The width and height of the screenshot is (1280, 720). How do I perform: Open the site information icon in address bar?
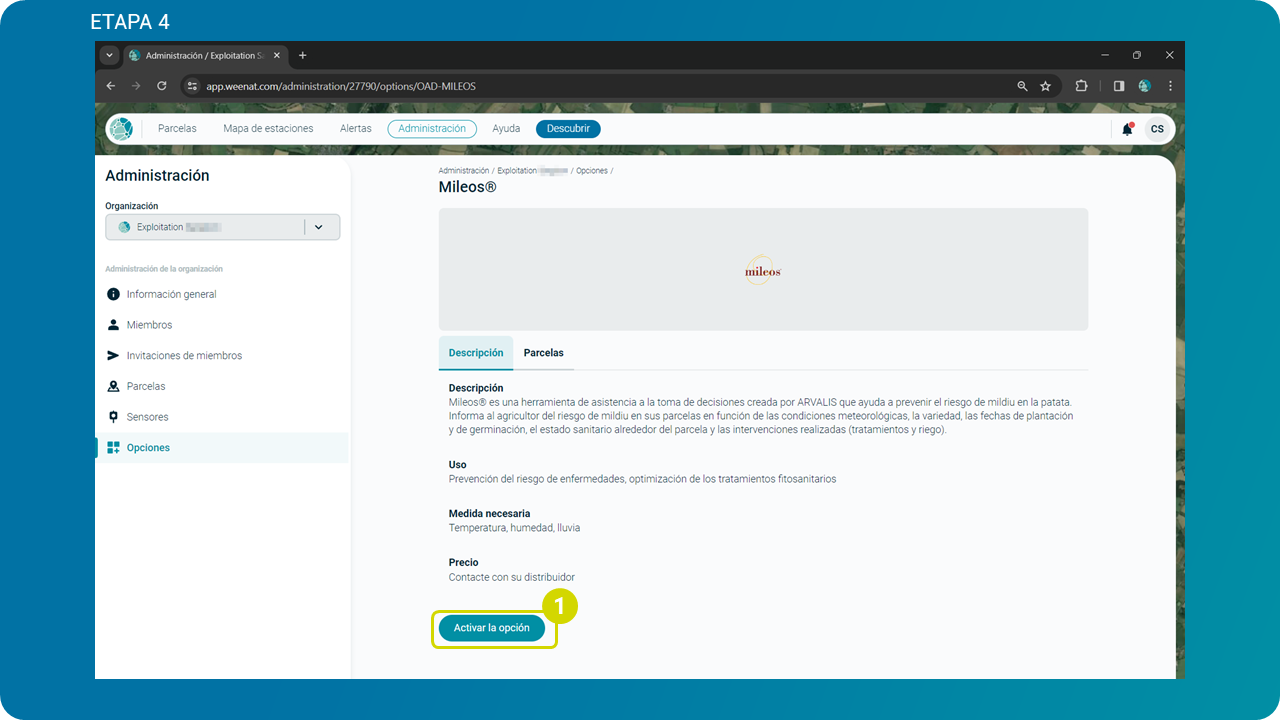pos(193,86)
